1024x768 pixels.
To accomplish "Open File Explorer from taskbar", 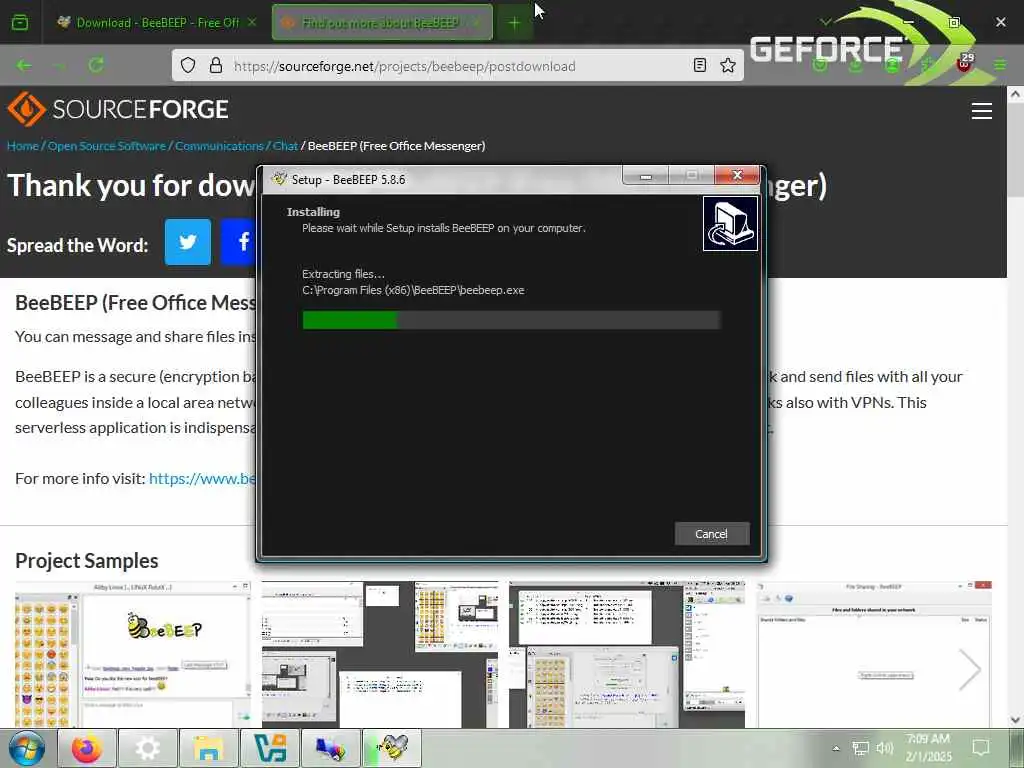I will click(208, 748).
